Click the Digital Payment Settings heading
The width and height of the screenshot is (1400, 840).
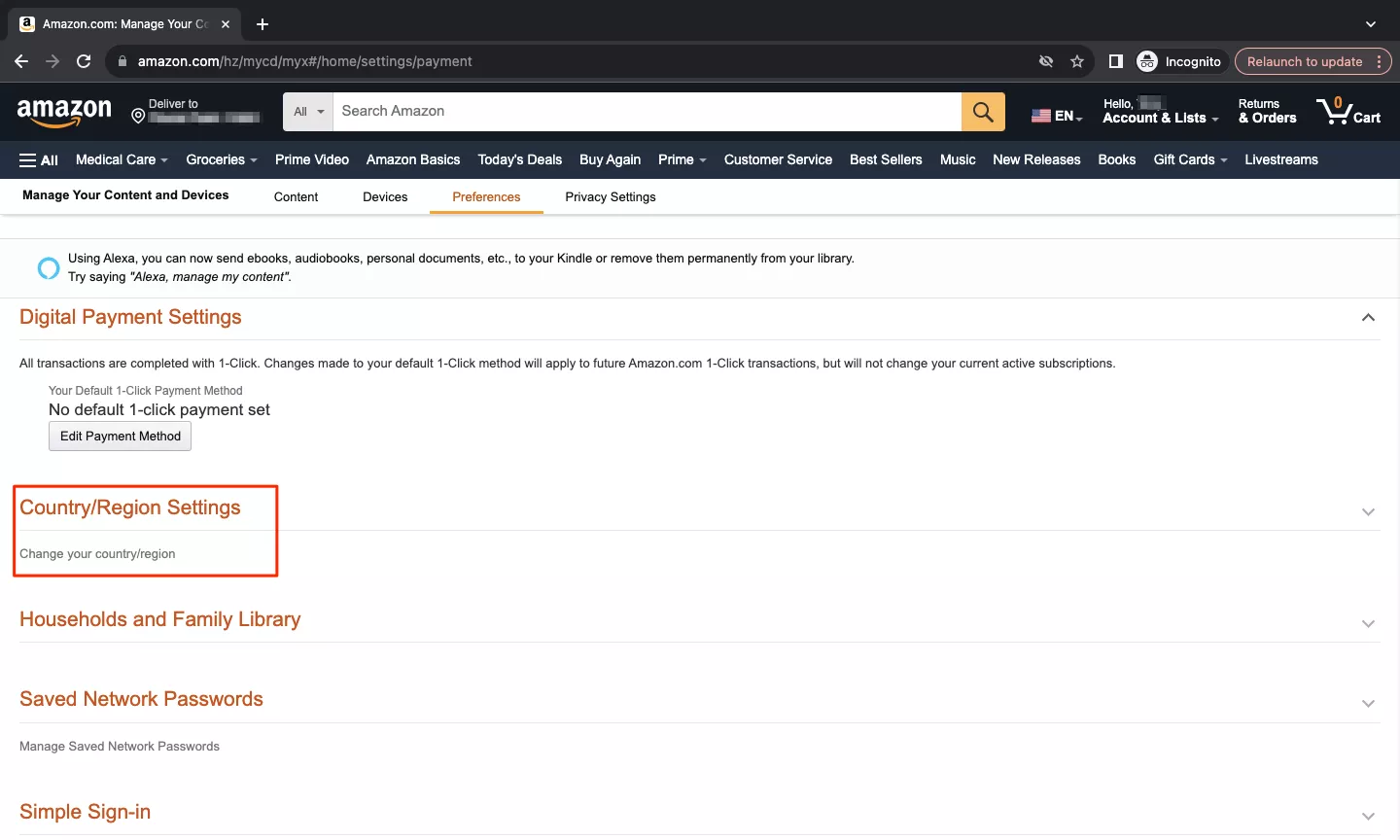130,317
